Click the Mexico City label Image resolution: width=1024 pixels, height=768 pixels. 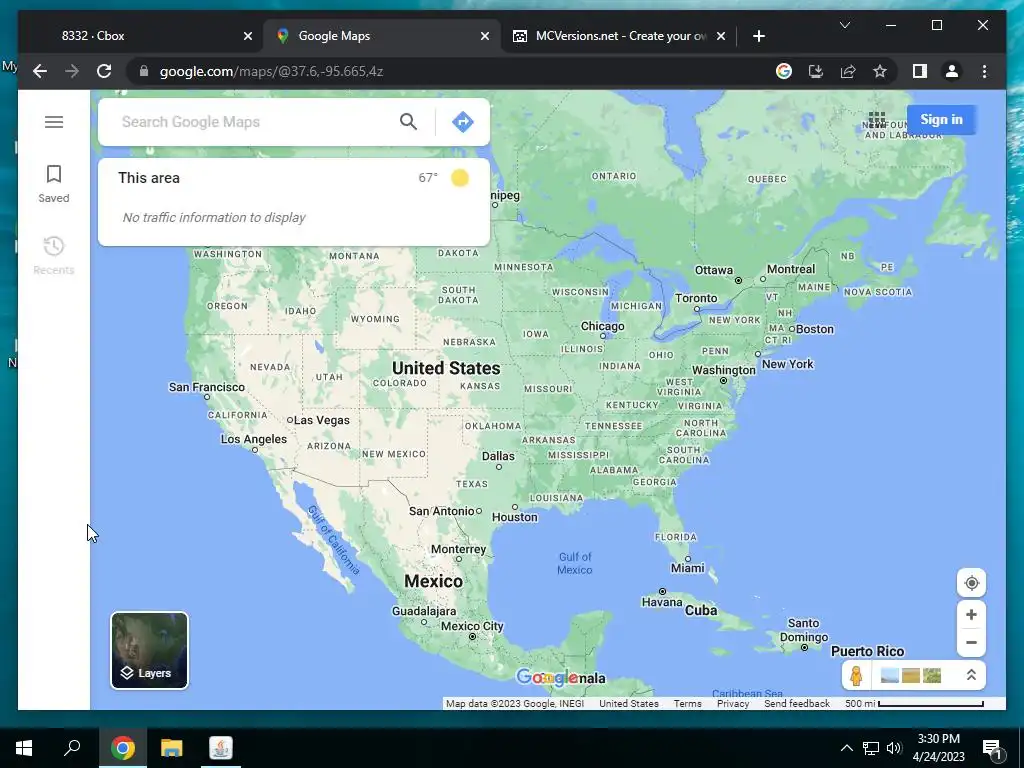(472, 626)
